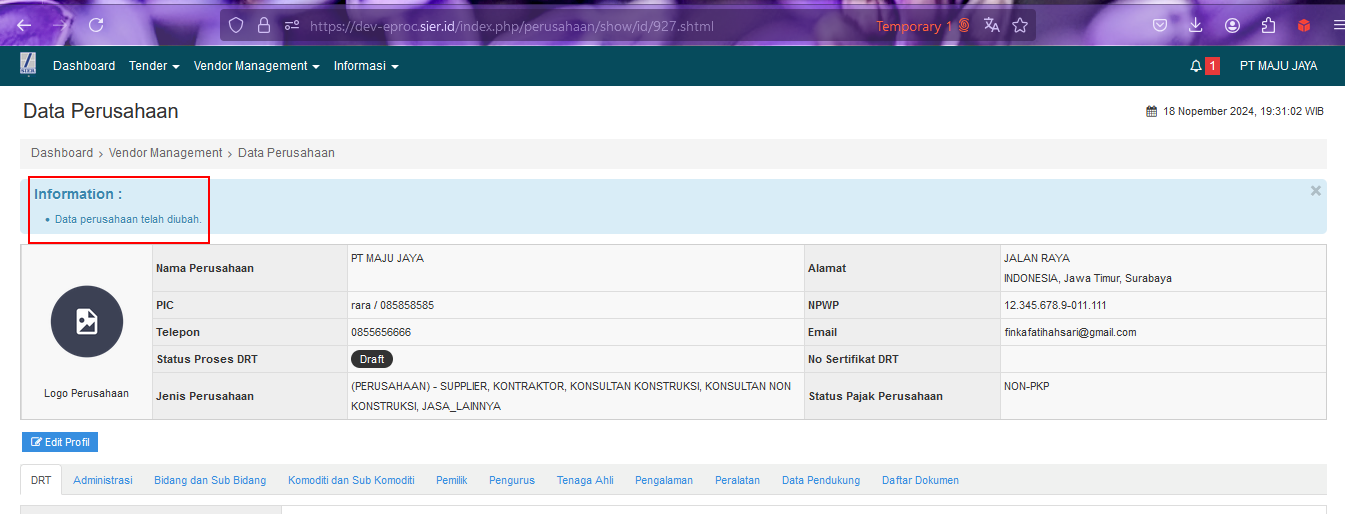This screenshot has height=514, width=1345.
Task: Reload the page with browser refresh icon
Action: 96,25
